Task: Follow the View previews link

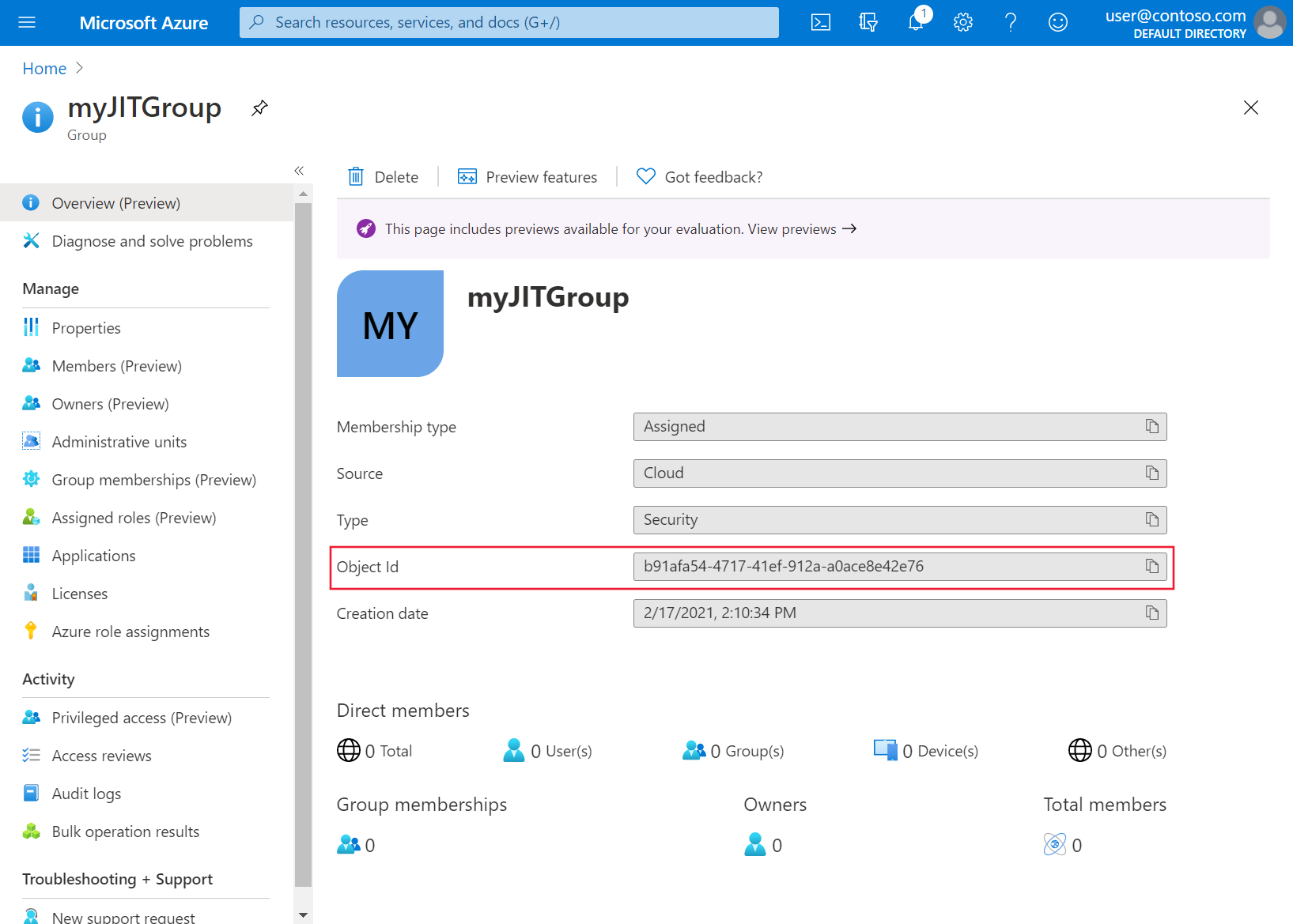Action: (x=791, y=228)
